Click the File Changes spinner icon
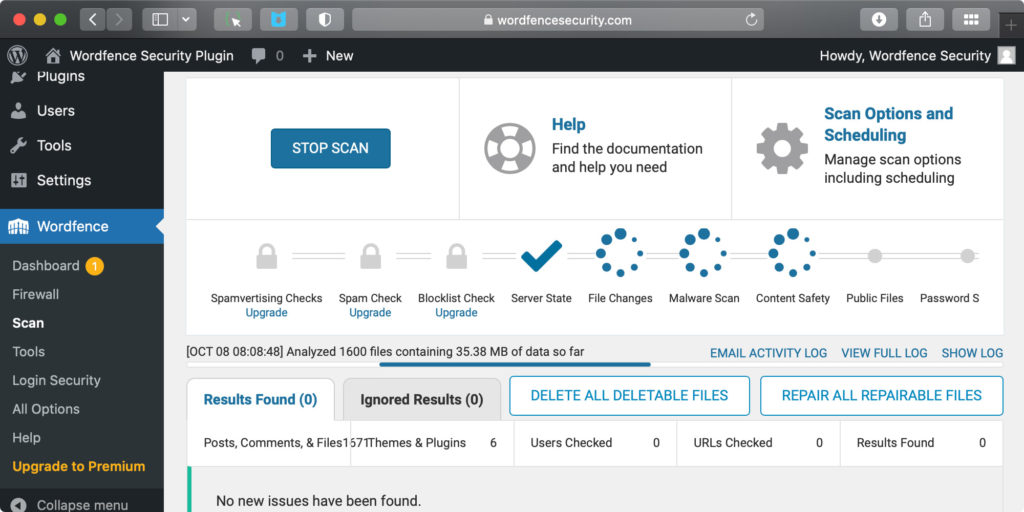The image size is (1024, 512). pyautogui.click(x=620, y=253)
